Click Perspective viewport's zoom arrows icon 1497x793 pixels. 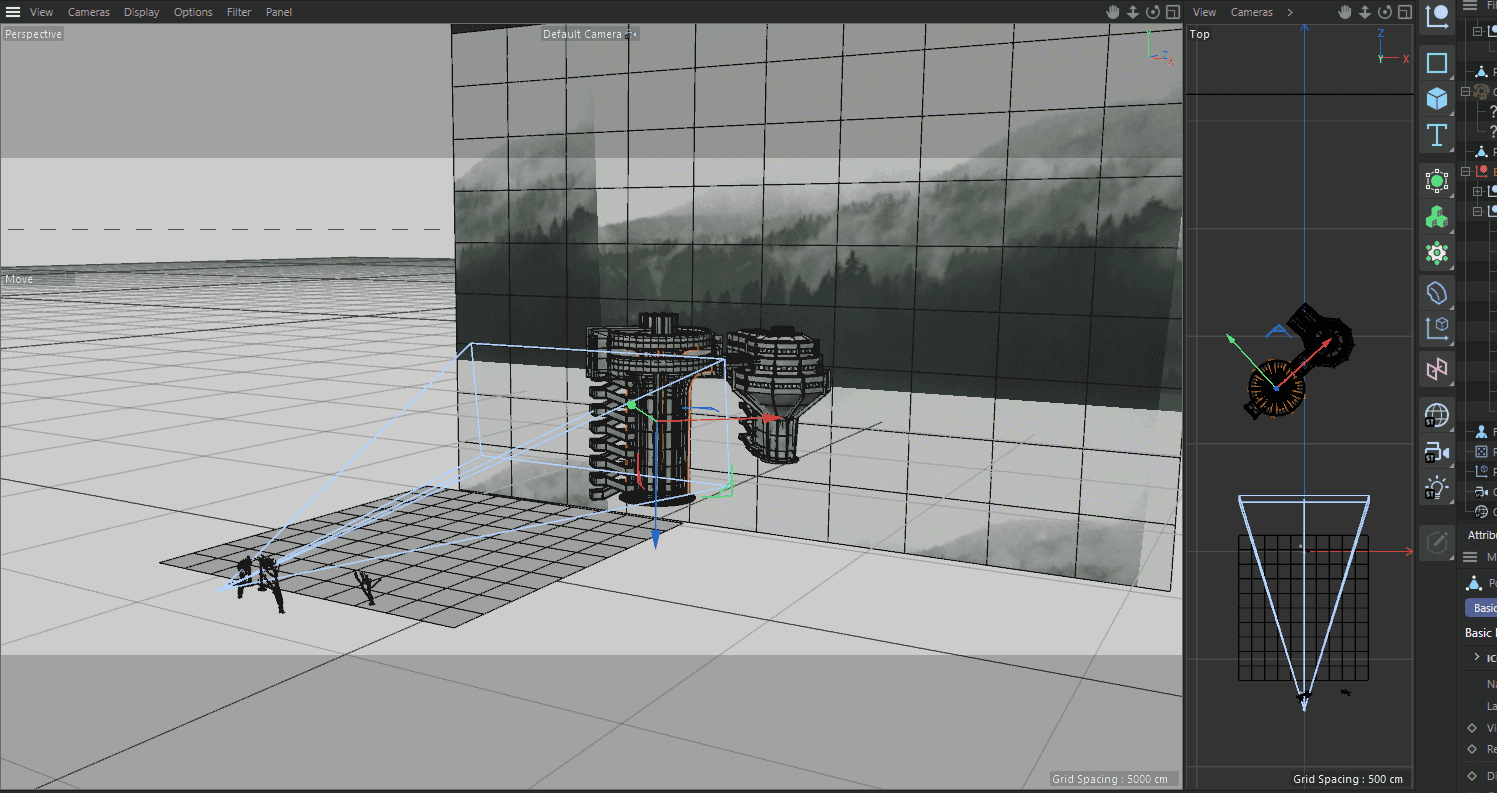tap(1133, 12)
